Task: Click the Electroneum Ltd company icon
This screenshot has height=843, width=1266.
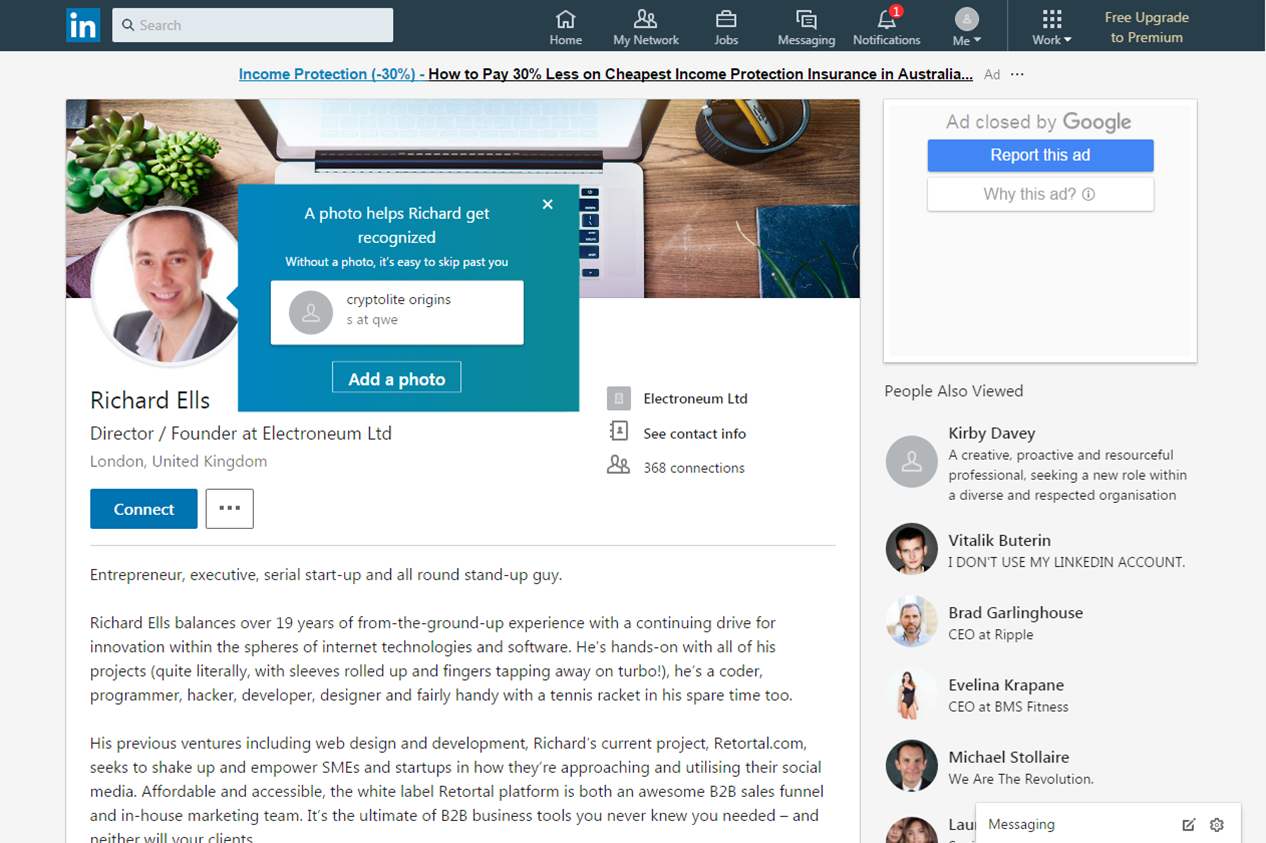Action: [619, 399]
